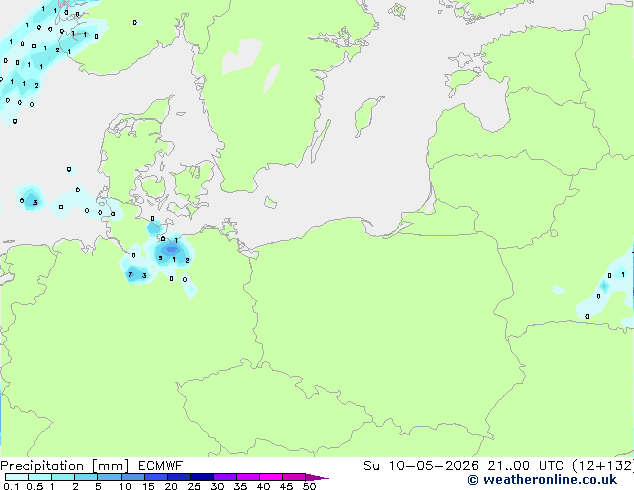The image size is (634, 490).
Task: Click the '35' legend scale label
Action: coord(240,486)
